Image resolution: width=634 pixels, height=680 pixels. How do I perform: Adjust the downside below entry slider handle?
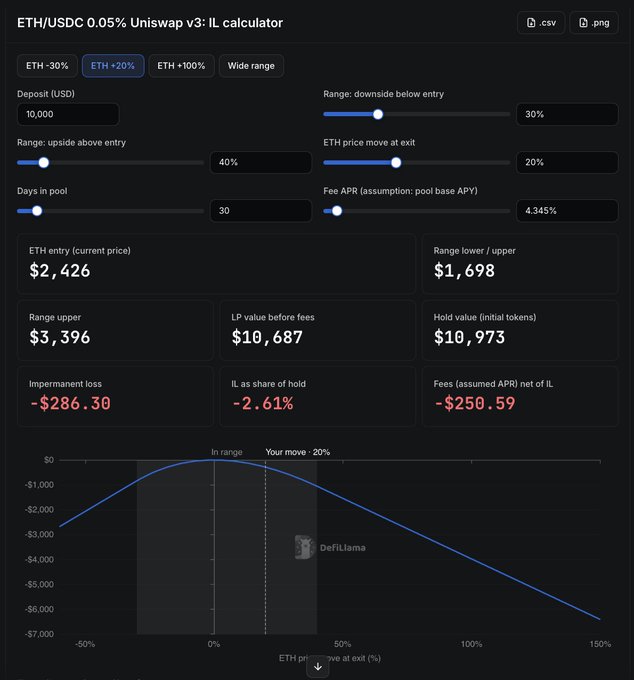point(378,114)
